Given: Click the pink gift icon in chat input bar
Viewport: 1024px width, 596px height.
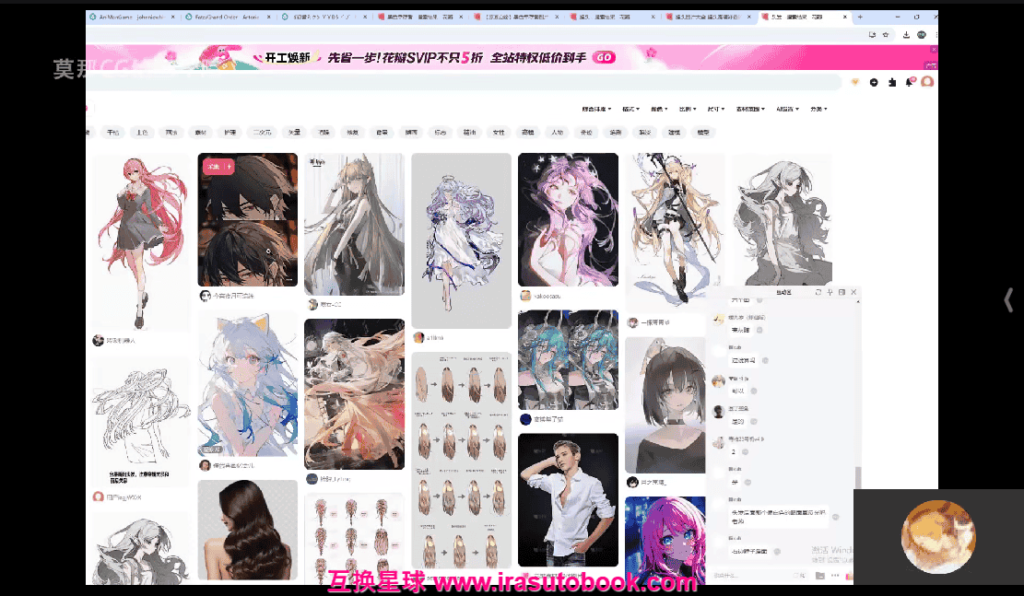Looking at the screenshot, I should (x=849, y=576).
